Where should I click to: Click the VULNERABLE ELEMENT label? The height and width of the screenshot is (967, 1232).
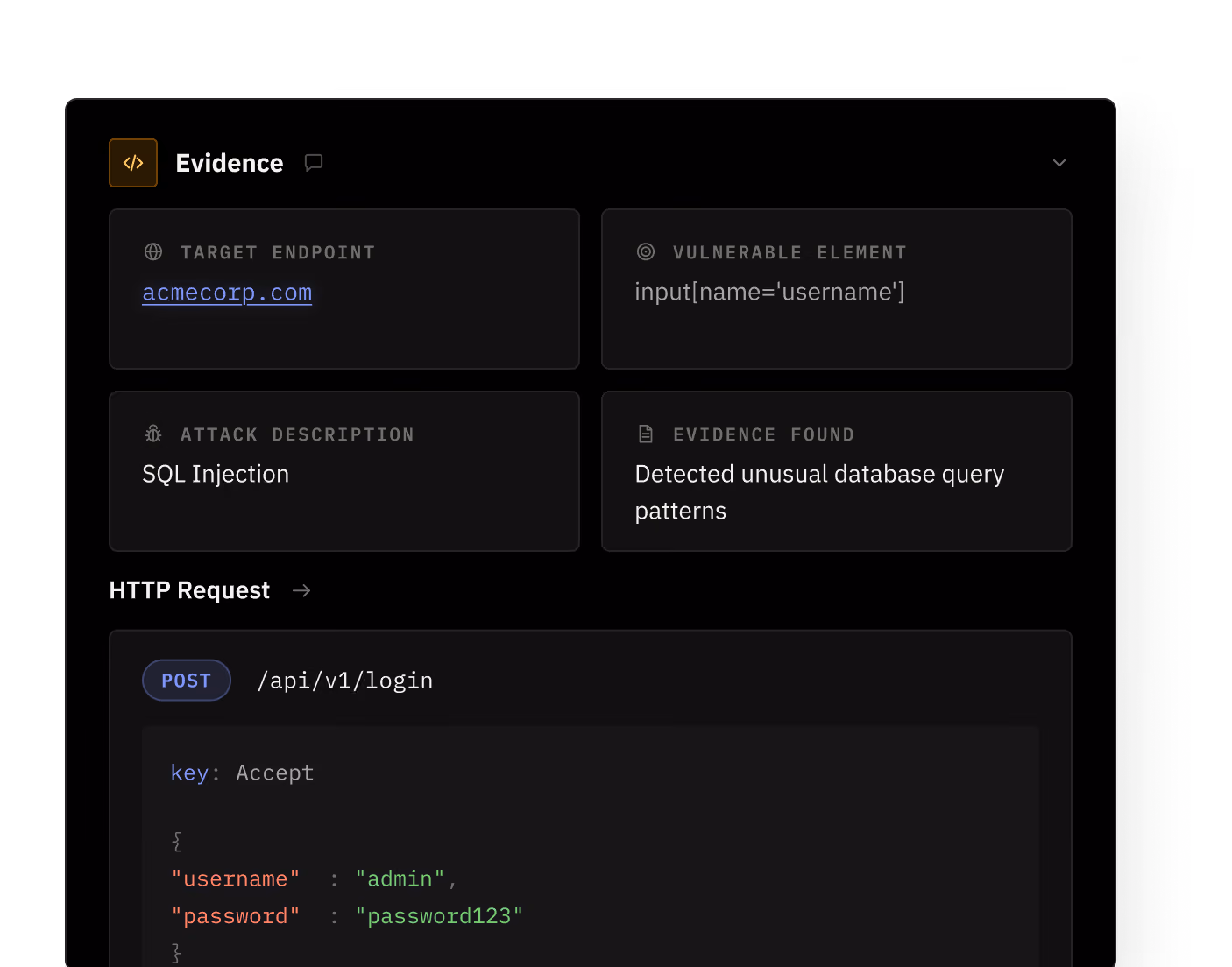[789, 252]
